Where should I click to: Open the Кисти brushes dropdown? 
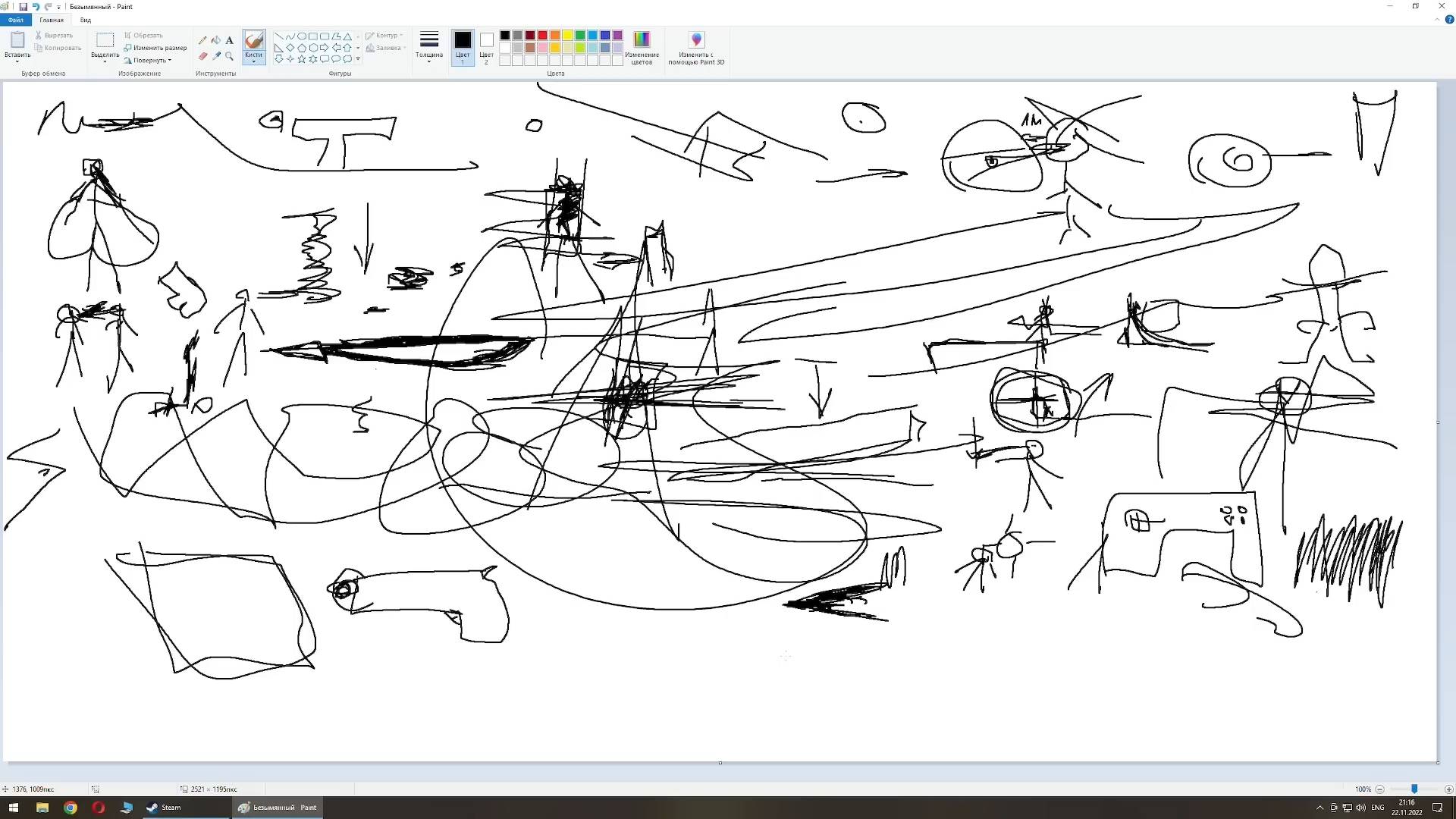tap(253, 60)
